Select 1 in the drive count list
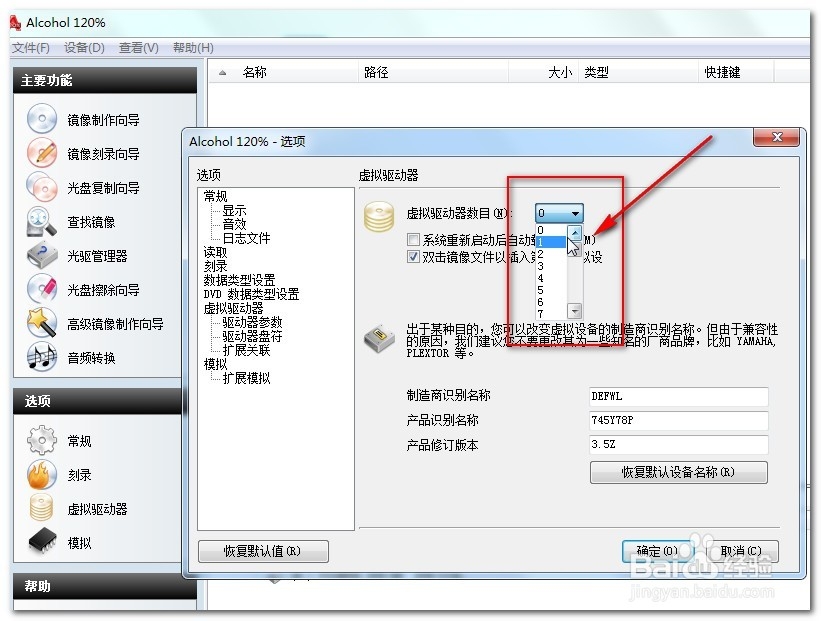This screenshot has width=821, height=621. point(551,242)
